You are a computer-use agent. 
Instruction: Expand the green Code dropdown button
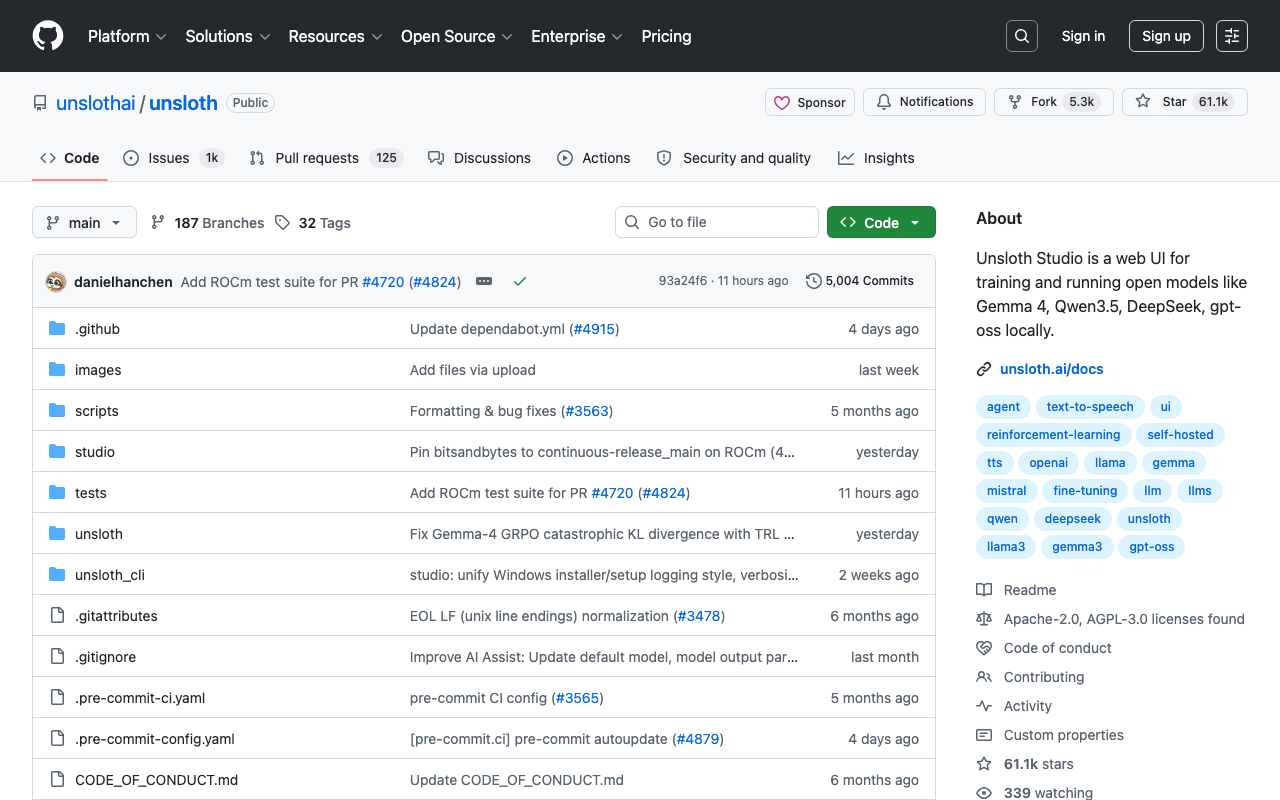coord(881,222)
